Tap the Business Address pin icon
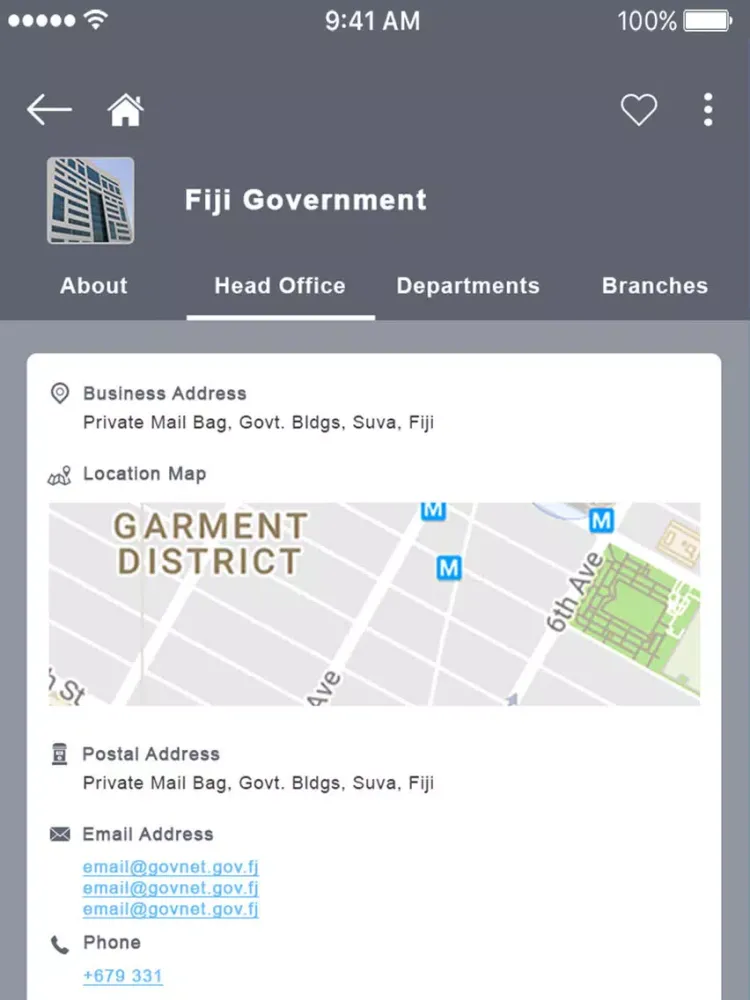Image resolution: width=750 pixels, height=1000 pixels. (x=60, y=393)
